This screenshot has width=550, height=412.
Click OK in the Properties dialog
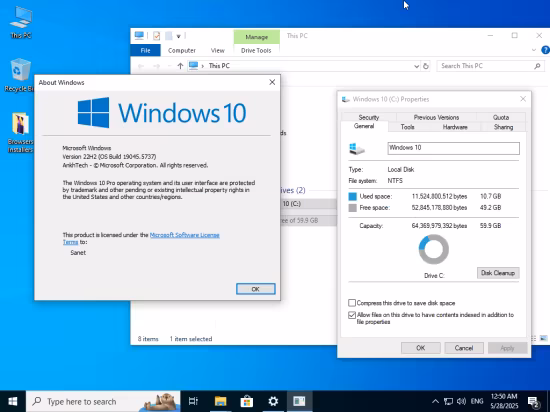(421, 348)
